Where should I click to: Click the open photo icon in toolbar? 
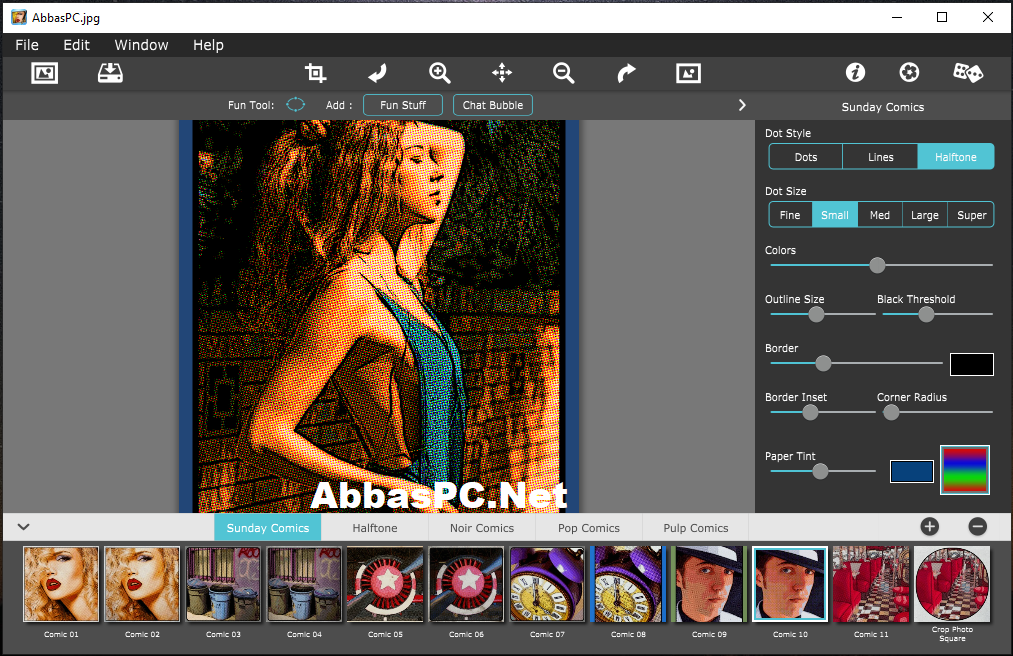[x=45, y=73]
